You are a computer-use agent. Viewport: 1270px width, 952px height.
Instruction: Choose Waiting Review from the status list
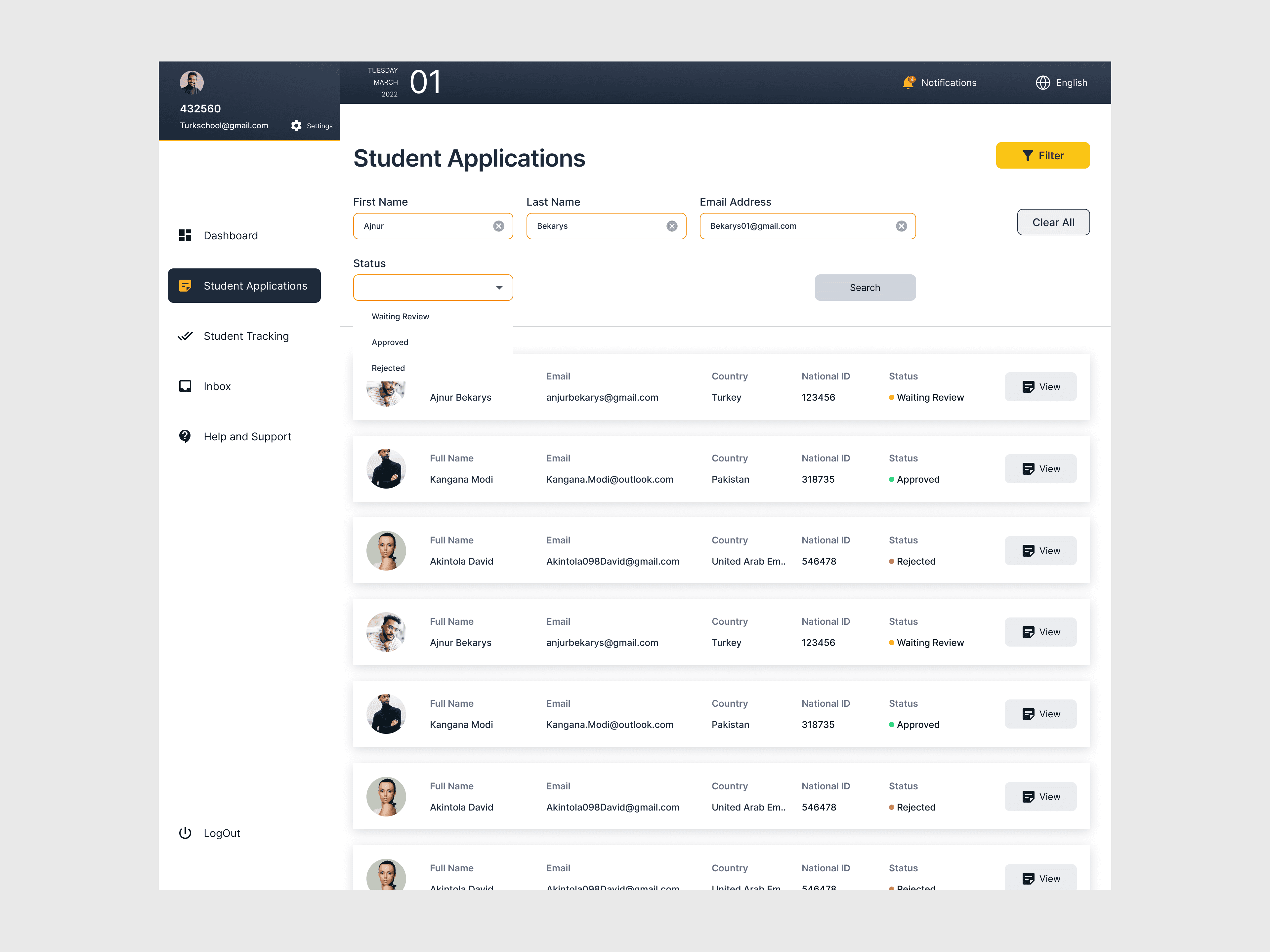point(400,316)
